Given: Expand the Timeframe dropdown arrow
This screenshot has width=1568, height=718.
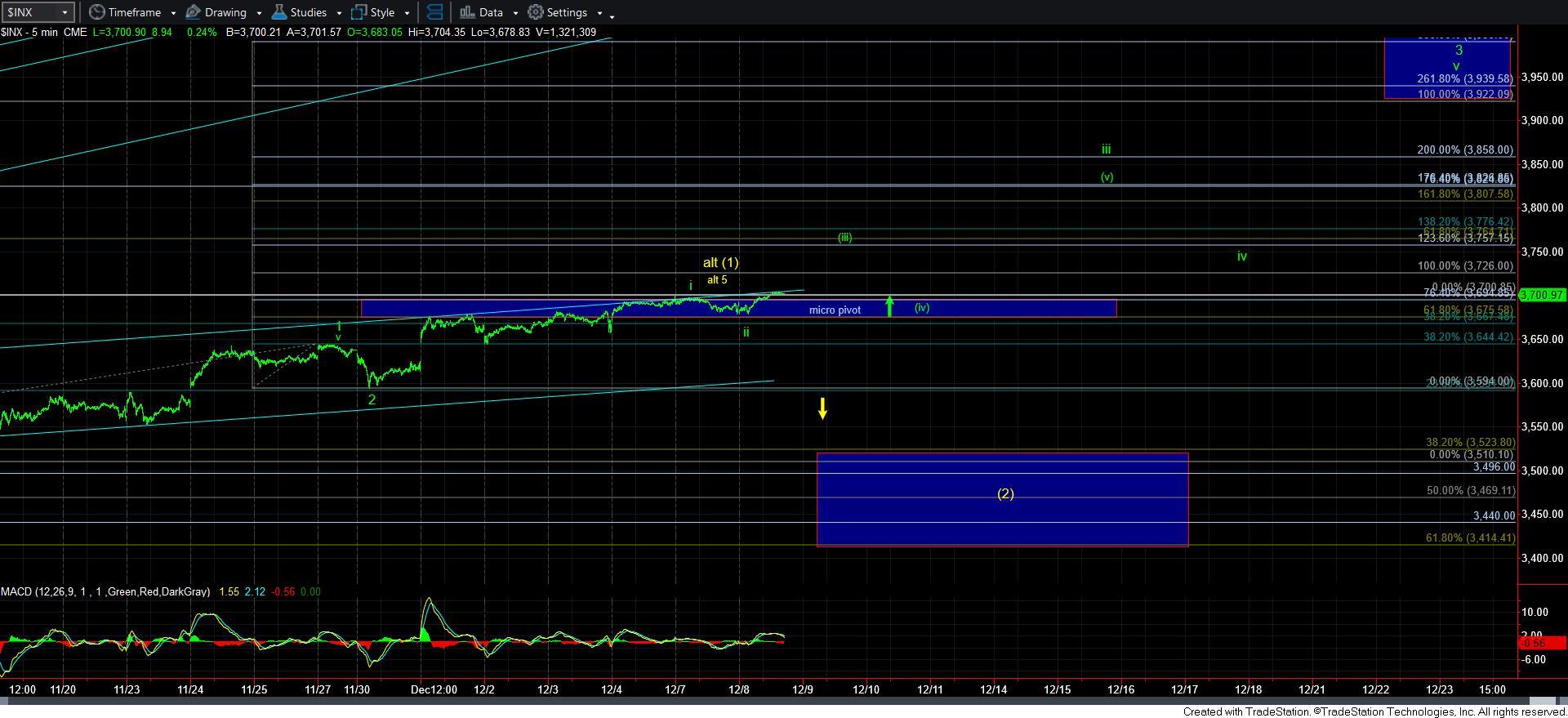Looking at the screenshot, I should 173,13.
